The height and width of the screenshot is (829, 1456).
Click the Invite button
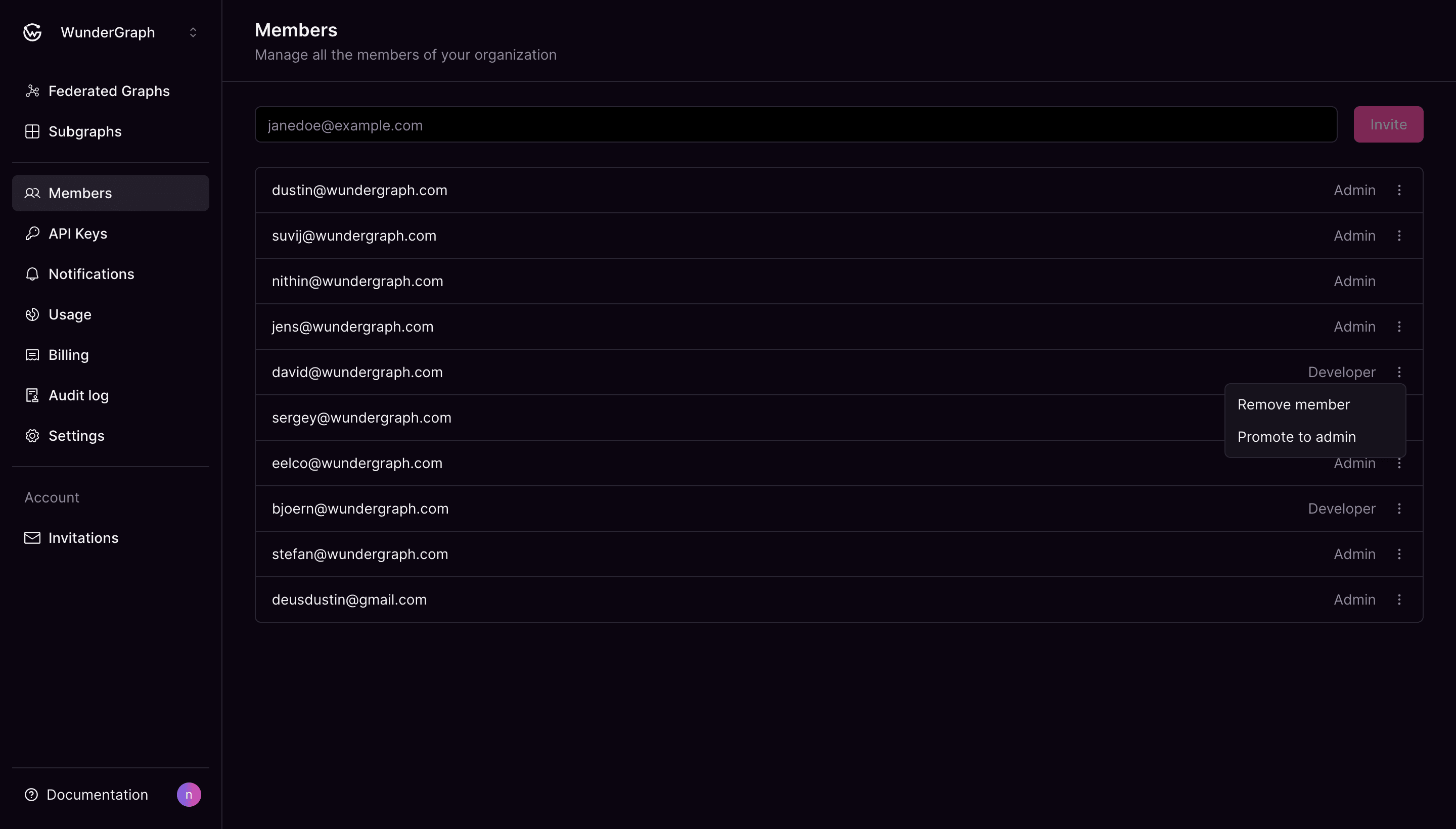[1389, 124]
